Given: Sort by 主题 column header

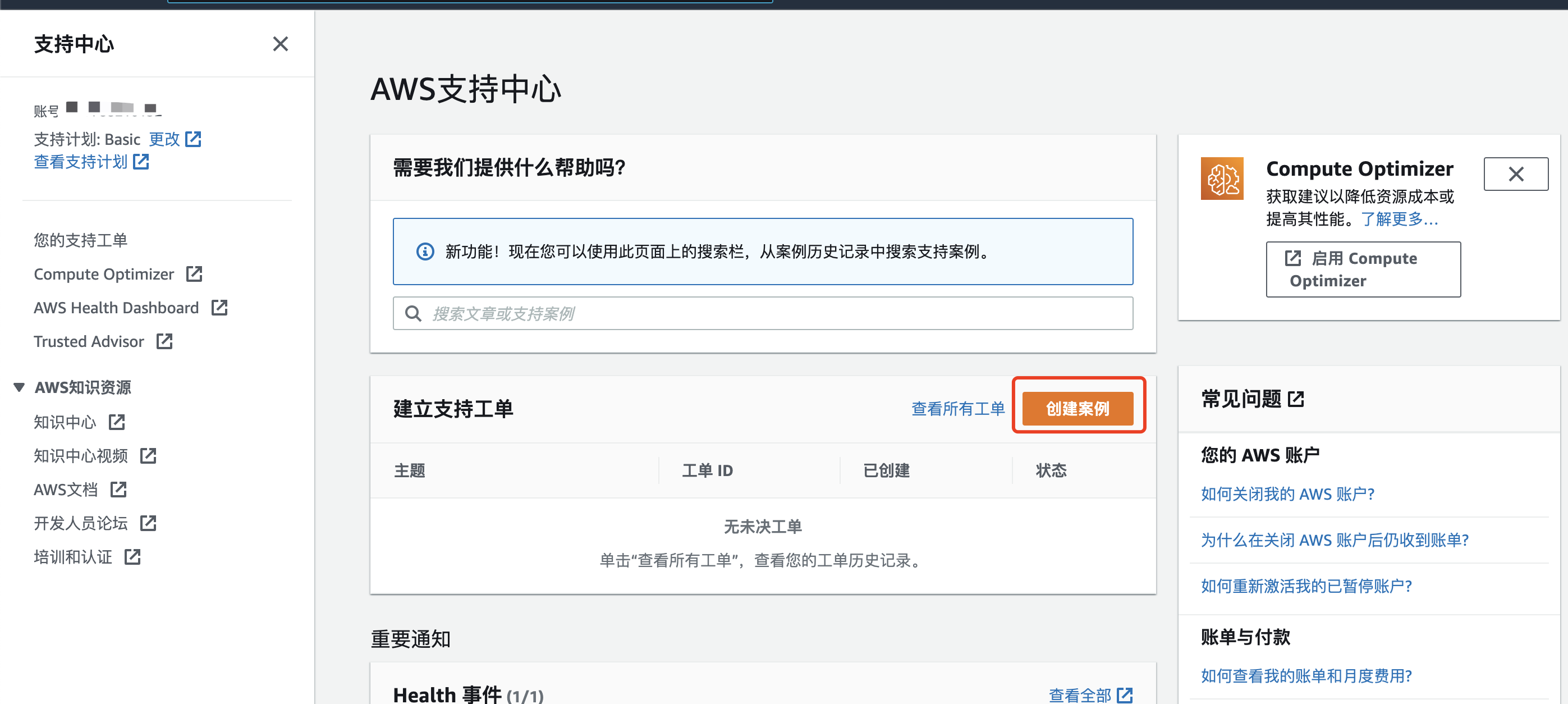Looking at the screenshot, I should coord(410,471).
